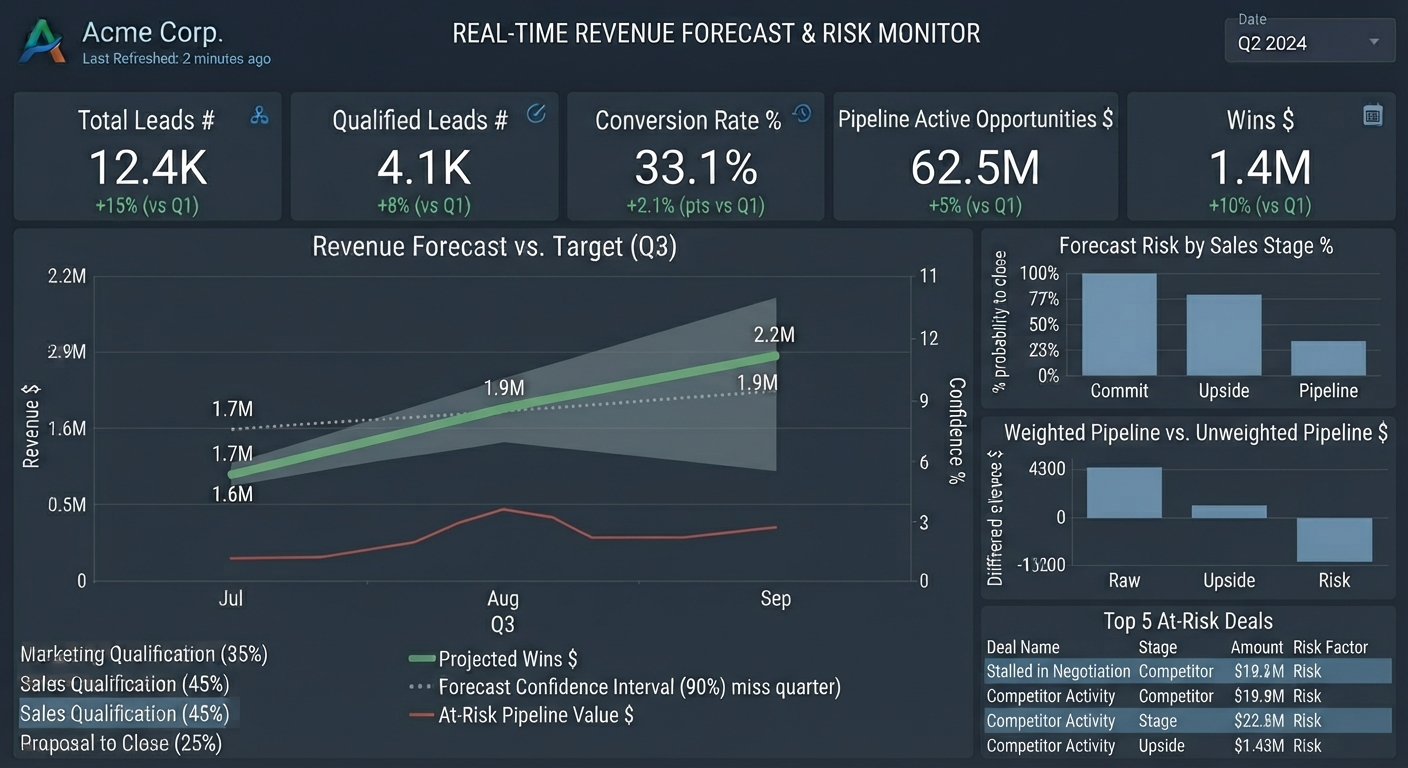Toggle the Forecast Confidence Interval (90%) legend entry
The width and height of the screenshot is (1408, 768).
[x=625, y=687]
